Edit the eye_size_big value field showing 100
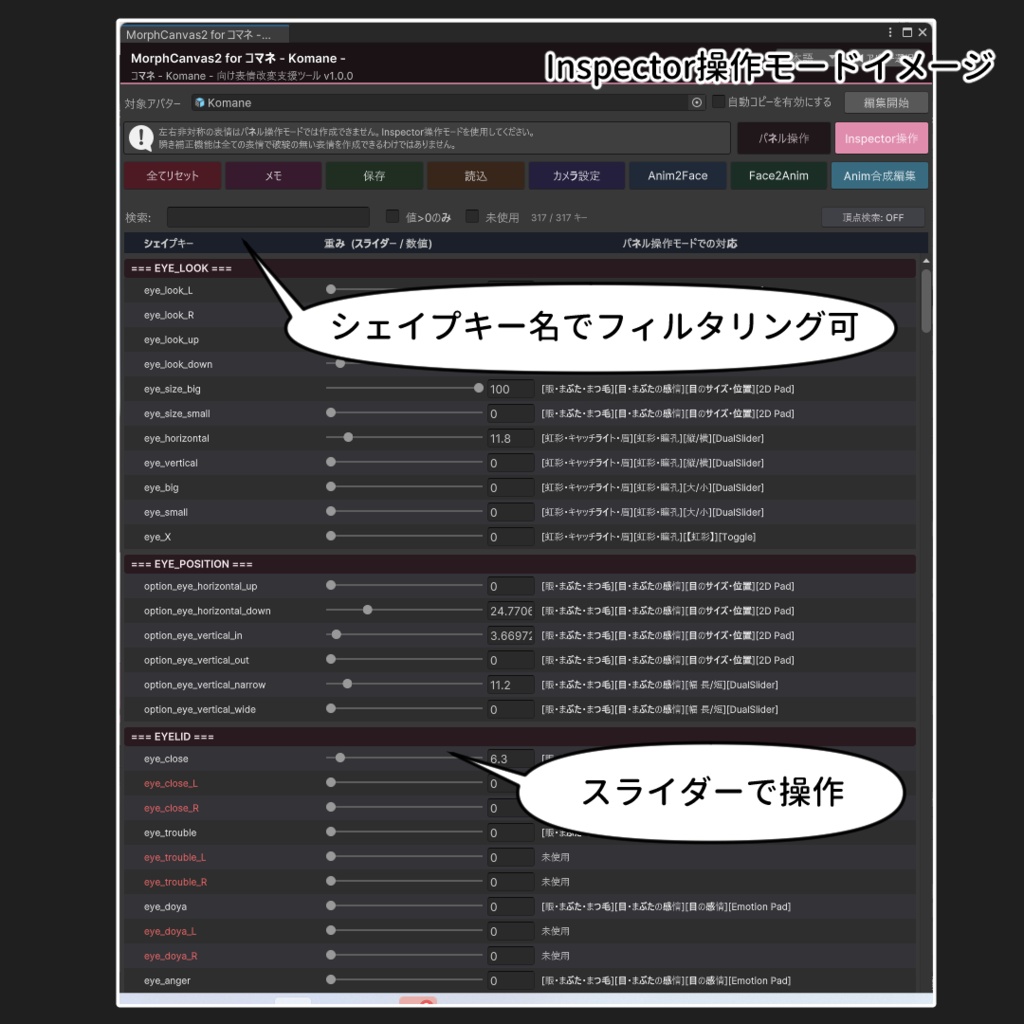 [x=511, y=389]
